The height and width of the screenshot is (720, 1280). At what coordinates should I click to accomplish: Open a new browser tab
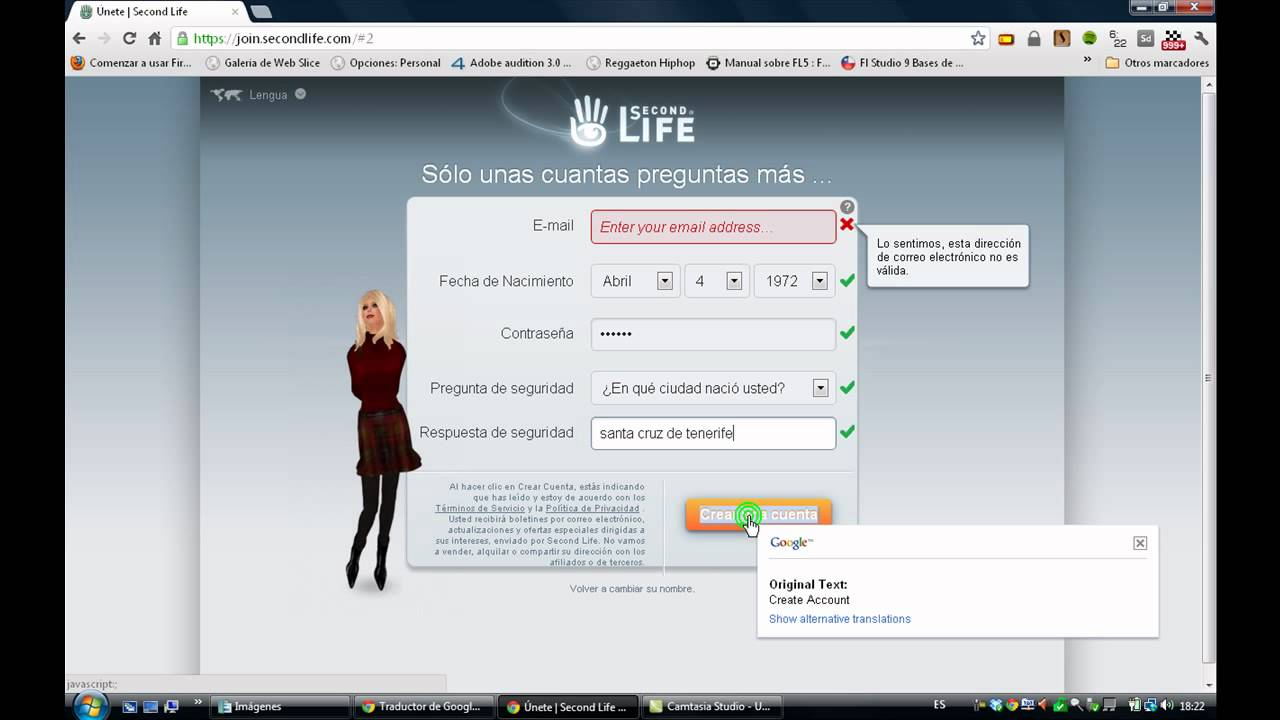point(261,12)
